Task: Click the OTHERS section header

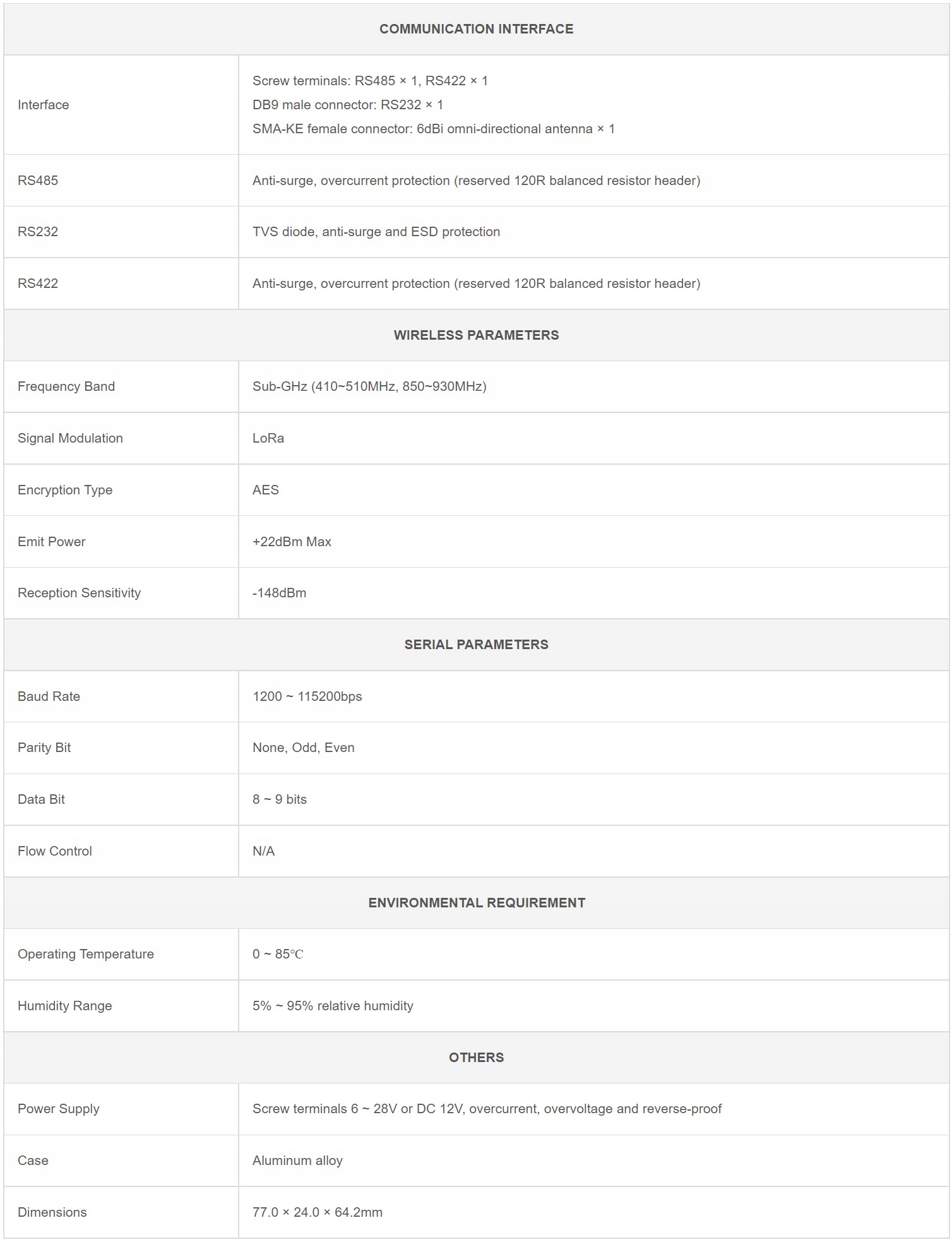Action: 476,1058
